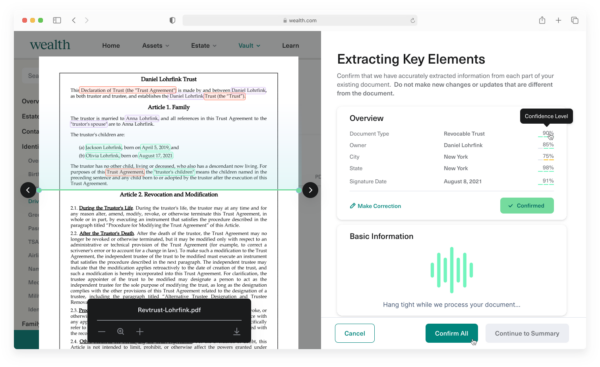This screenshot has height=367, width=600.
Task: Reset zoom with magnifier icon
Action: pos(121,331)
